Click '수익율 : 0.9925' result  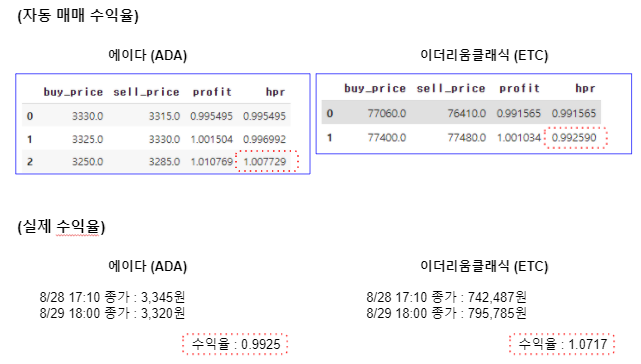236,344
